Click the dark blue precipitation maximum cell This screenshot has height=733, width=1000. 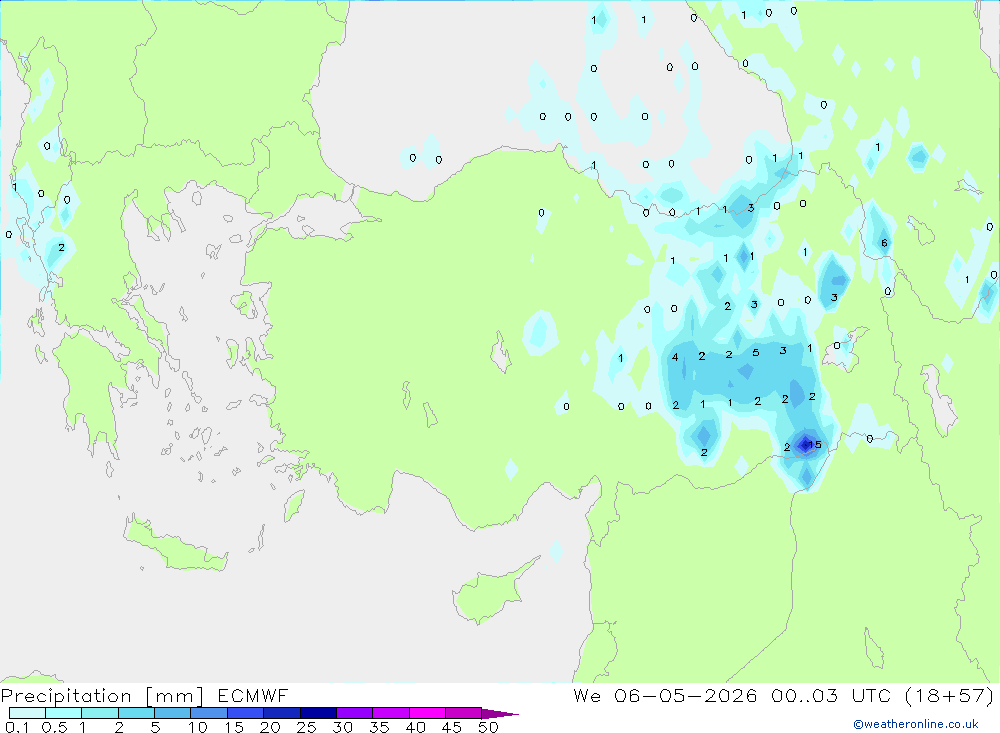805,445
